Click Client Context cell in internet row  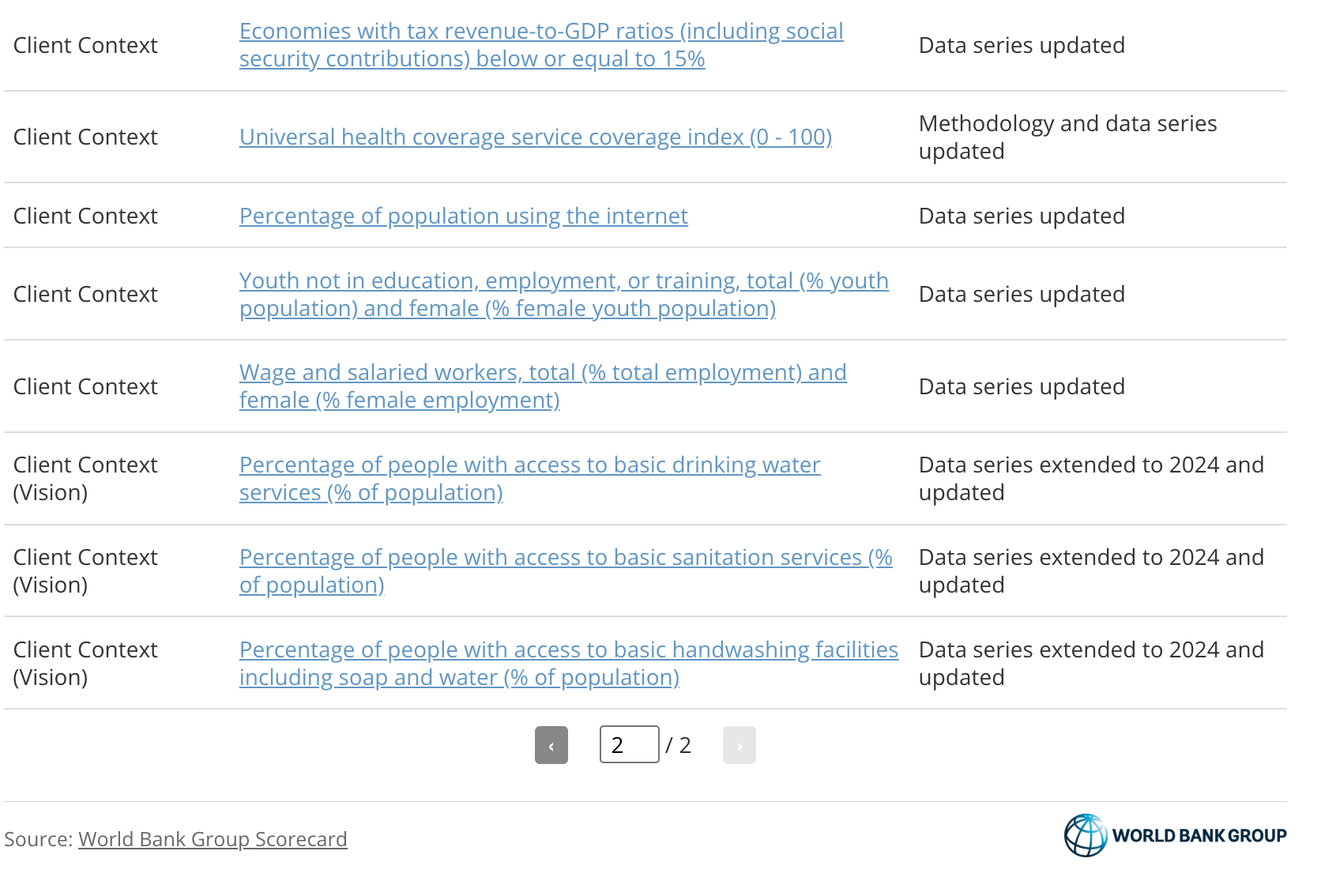tap(85, 216)
